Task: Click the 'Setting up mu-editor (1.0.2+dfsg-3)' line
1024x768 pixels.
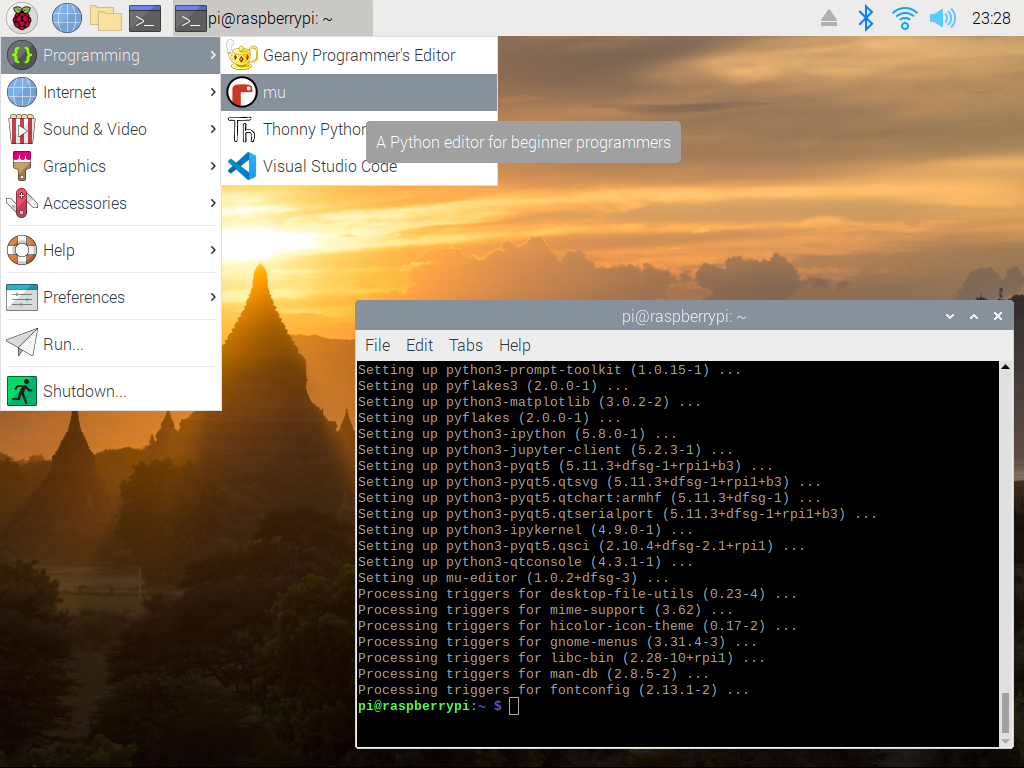Action: coord(513,578)
